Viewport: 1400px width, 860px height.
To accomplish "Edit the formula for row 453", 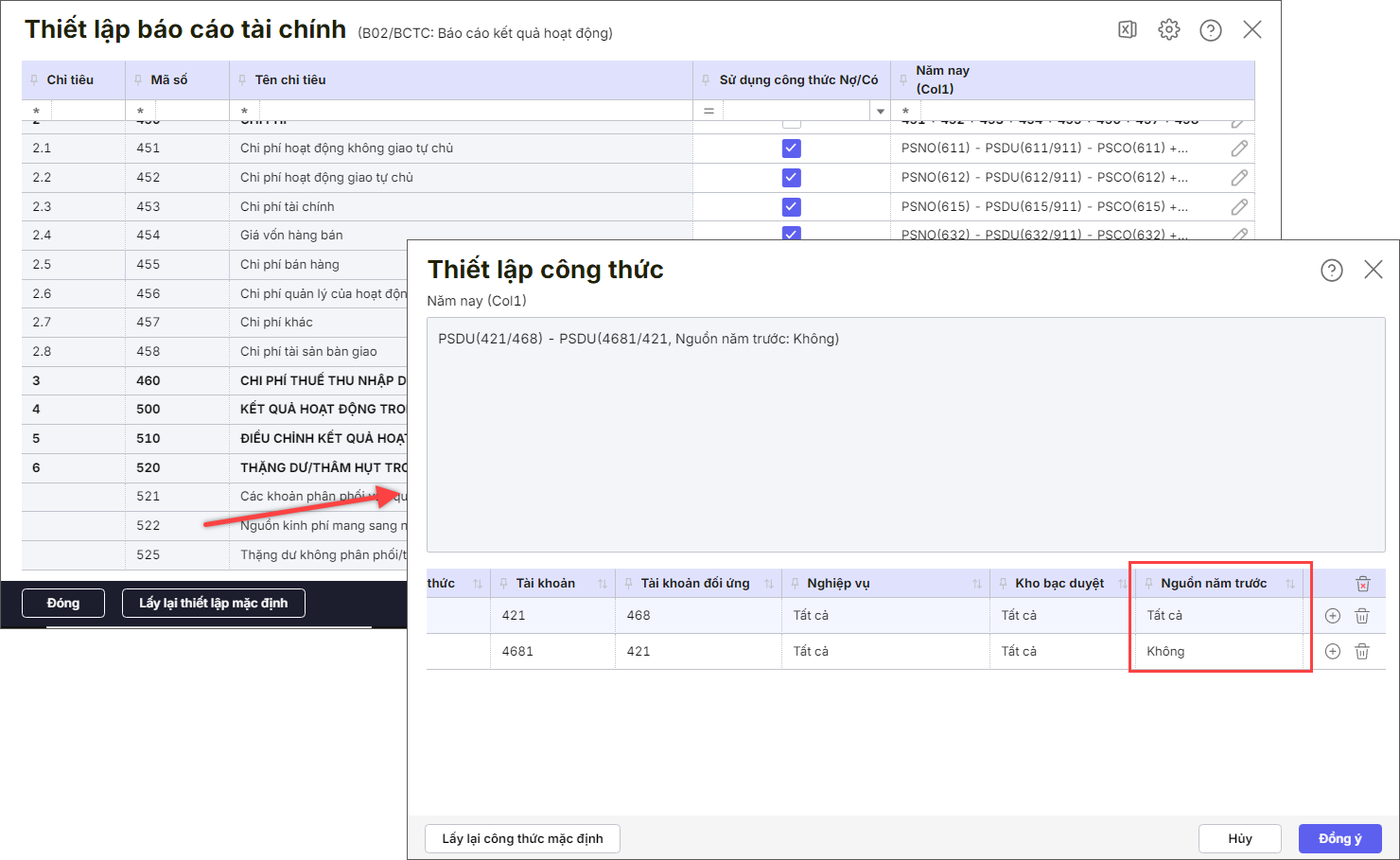I will coord(1239,207).
